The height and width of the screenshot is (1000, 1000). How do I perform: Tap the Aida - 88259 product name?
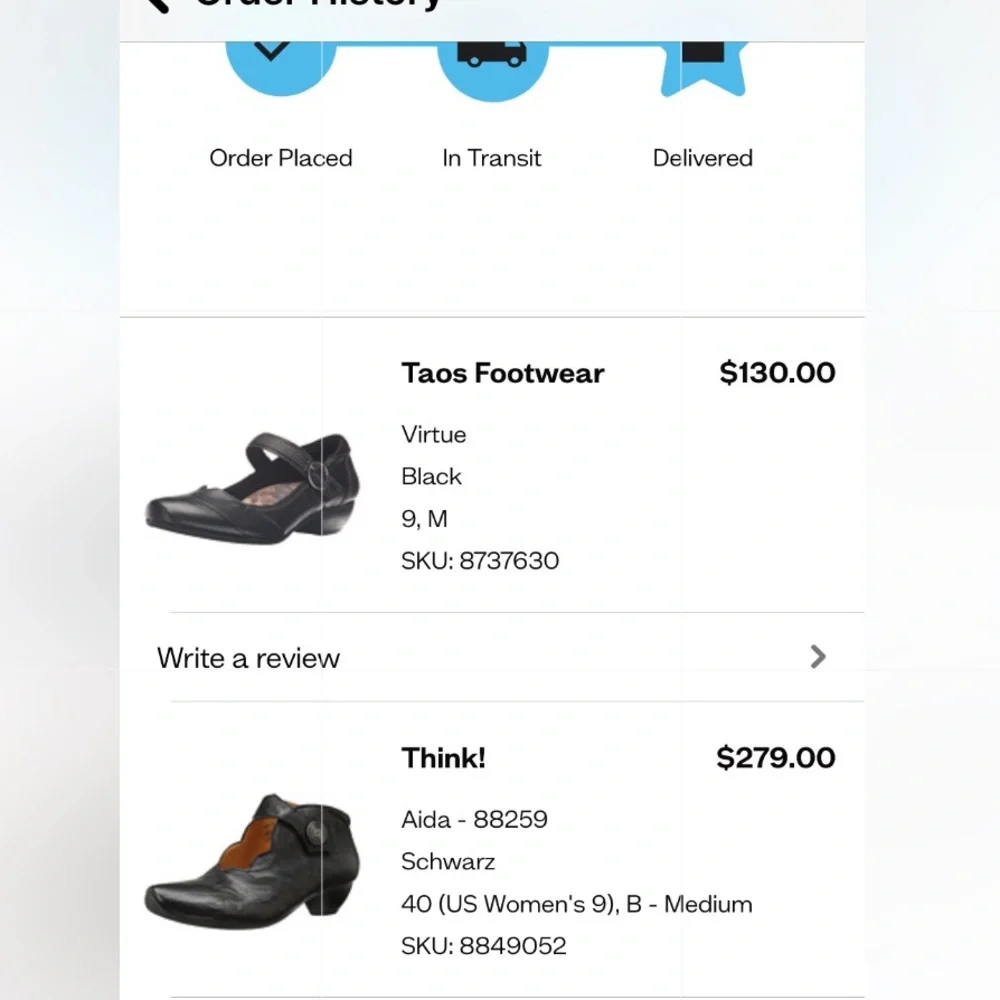pyautogui.click(x=474, y=820)
